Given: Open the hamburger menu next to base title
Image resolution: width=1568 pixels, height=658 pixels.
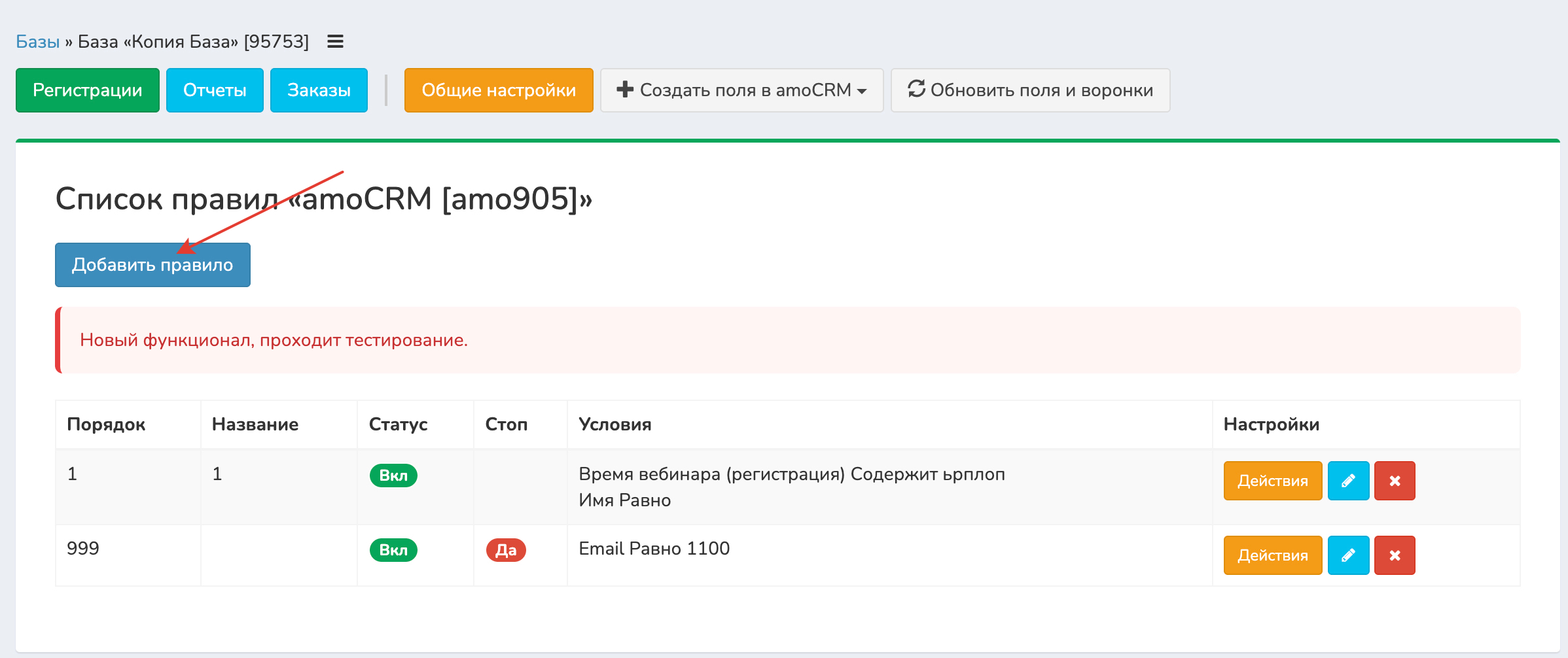Looking at the screenshot, I should tap(335, 42).
